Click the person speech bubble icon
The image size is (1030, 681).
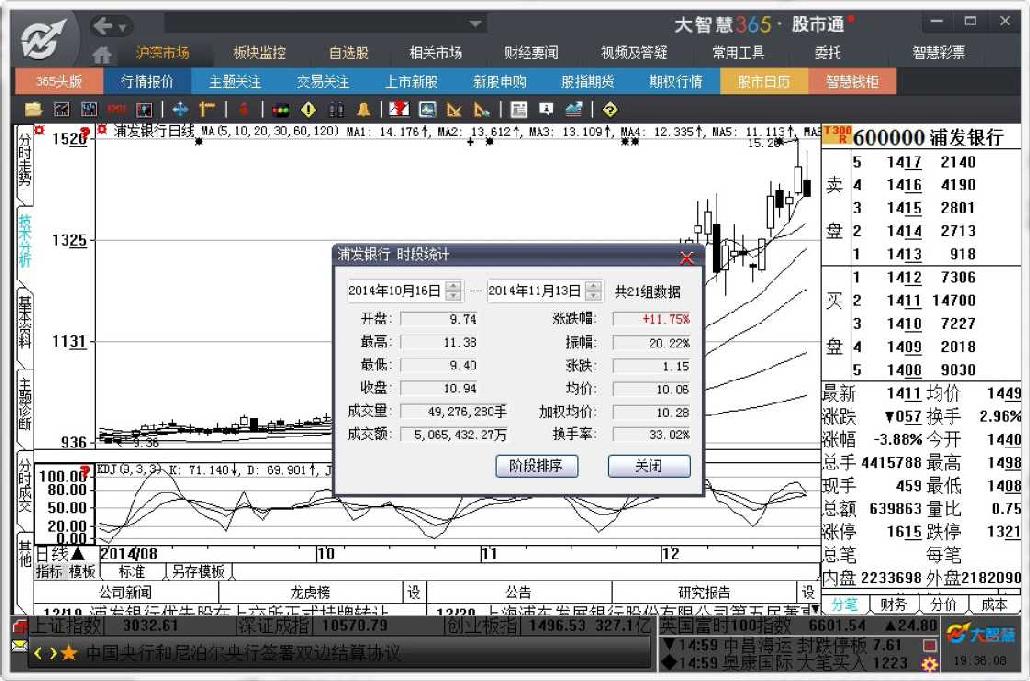(546, 110)
